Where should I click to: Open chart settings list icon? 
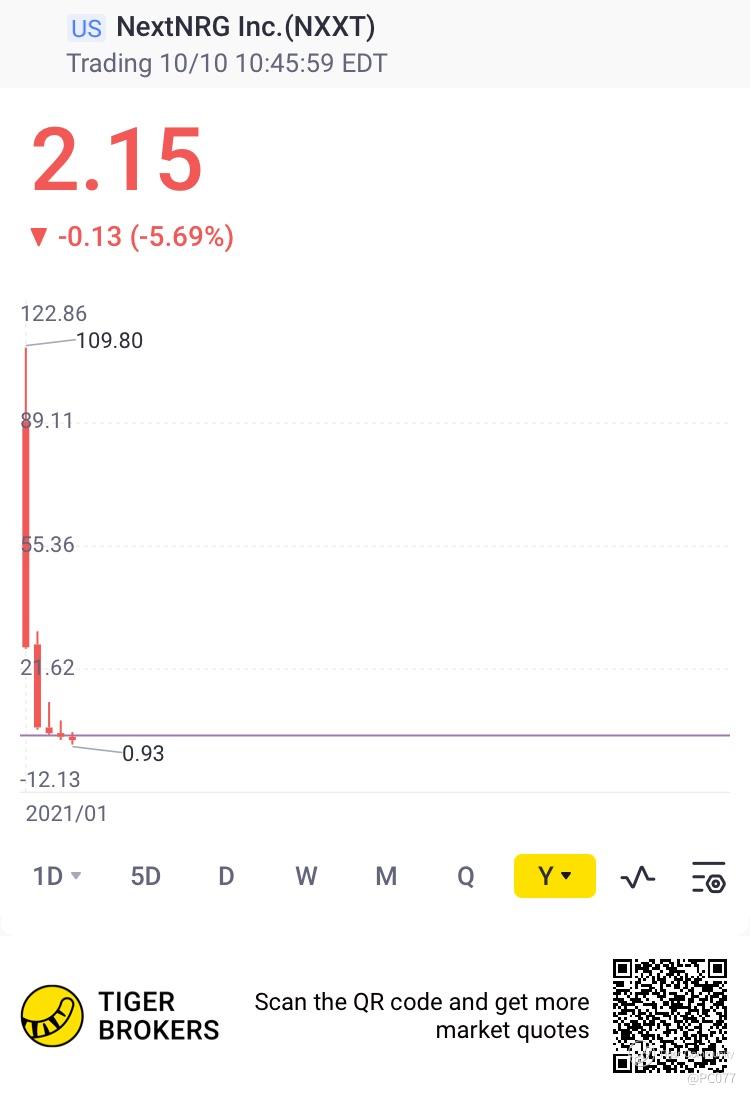point(709,877)
